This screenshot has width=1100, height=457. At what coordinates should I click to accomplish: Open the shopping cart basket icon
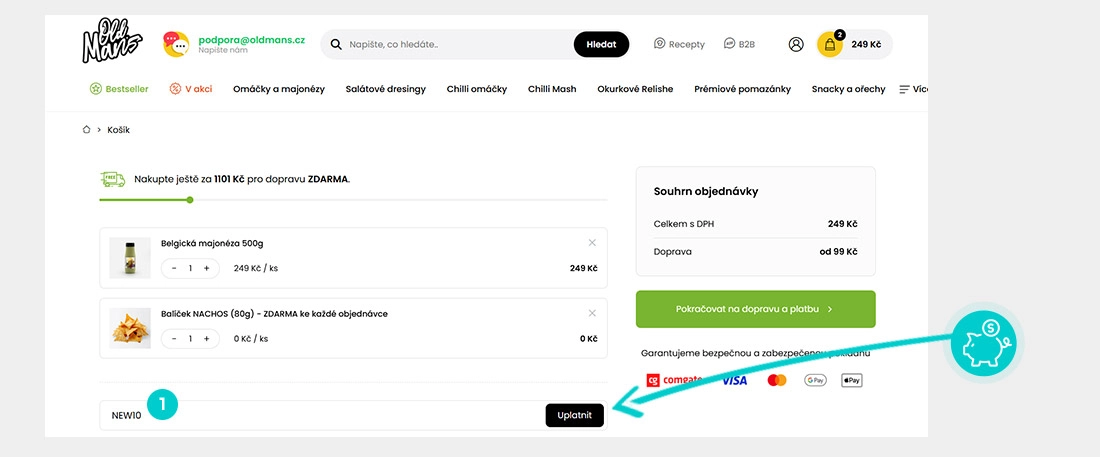click(830, 44)
